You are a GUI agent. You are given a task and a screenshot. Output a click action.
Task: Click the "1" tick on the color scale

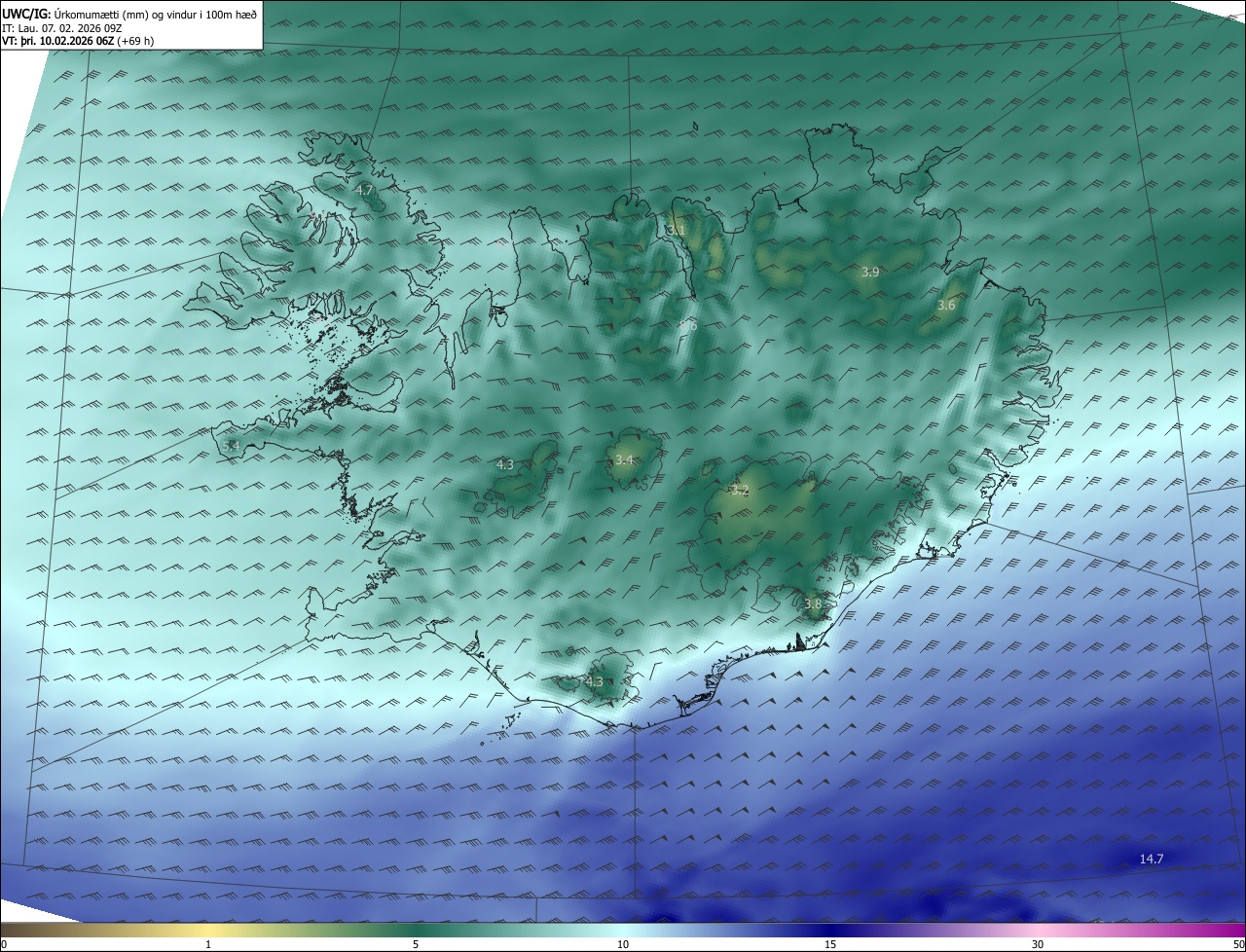click(x=208, y=944)
